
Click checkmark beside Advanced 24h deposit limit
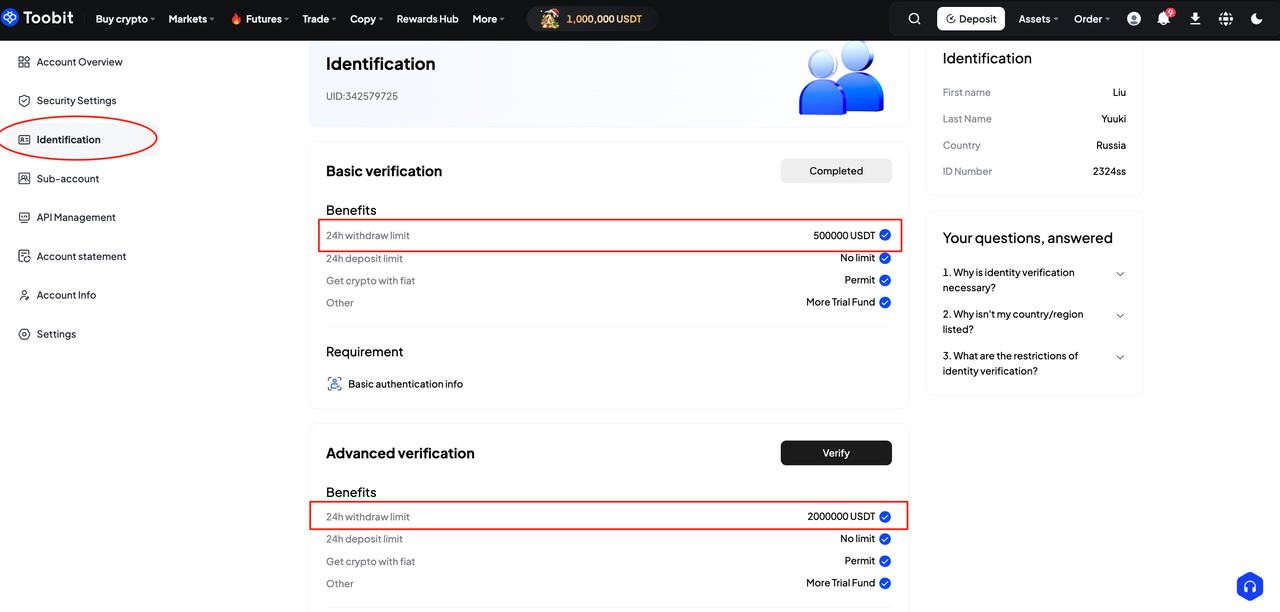[x=885, y=539]
